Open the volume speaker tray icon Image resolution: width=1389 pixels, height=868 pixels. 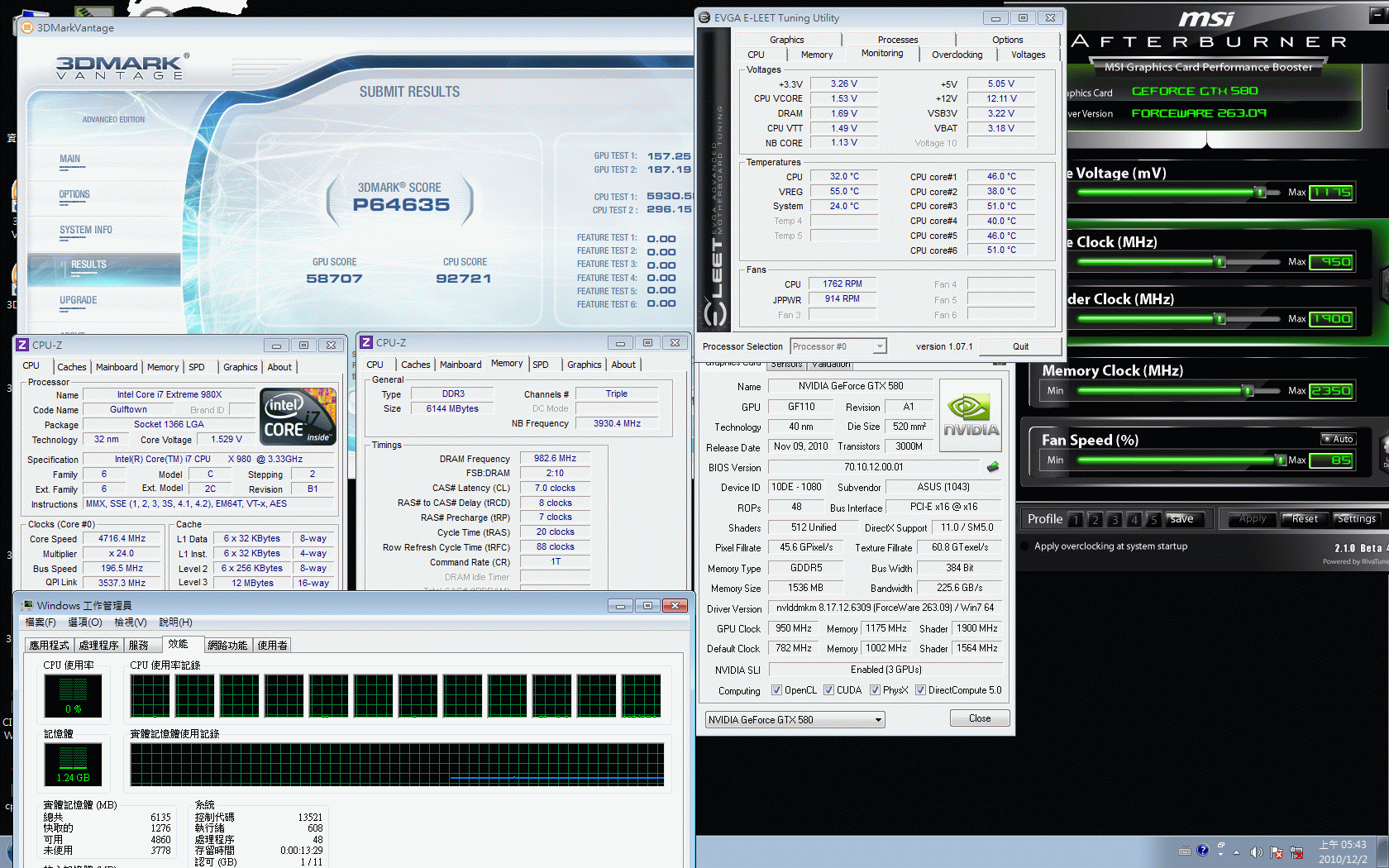click(1256, 852)
